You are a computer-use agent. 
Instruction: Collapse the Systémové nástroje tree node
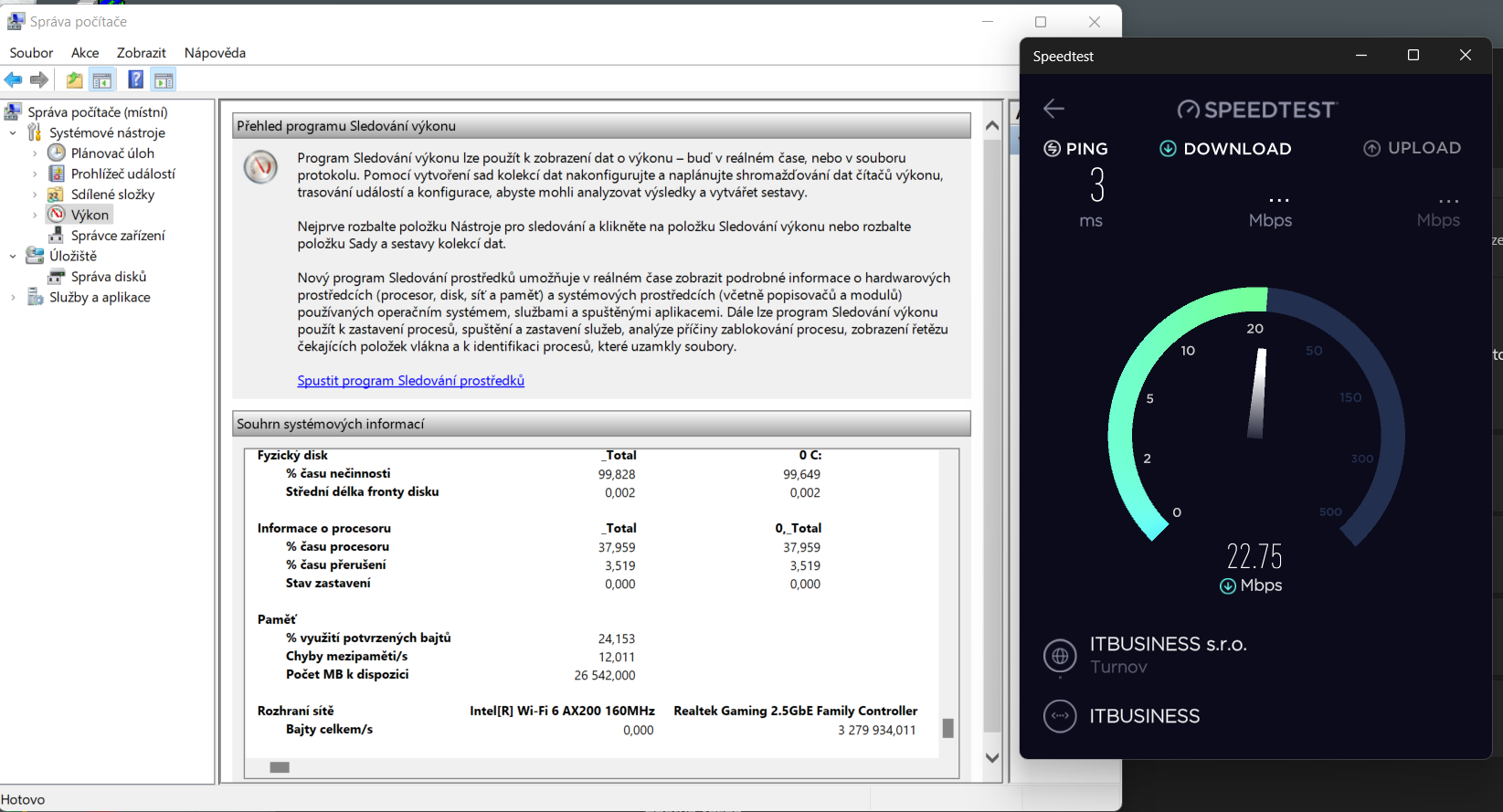click(13, 133)
